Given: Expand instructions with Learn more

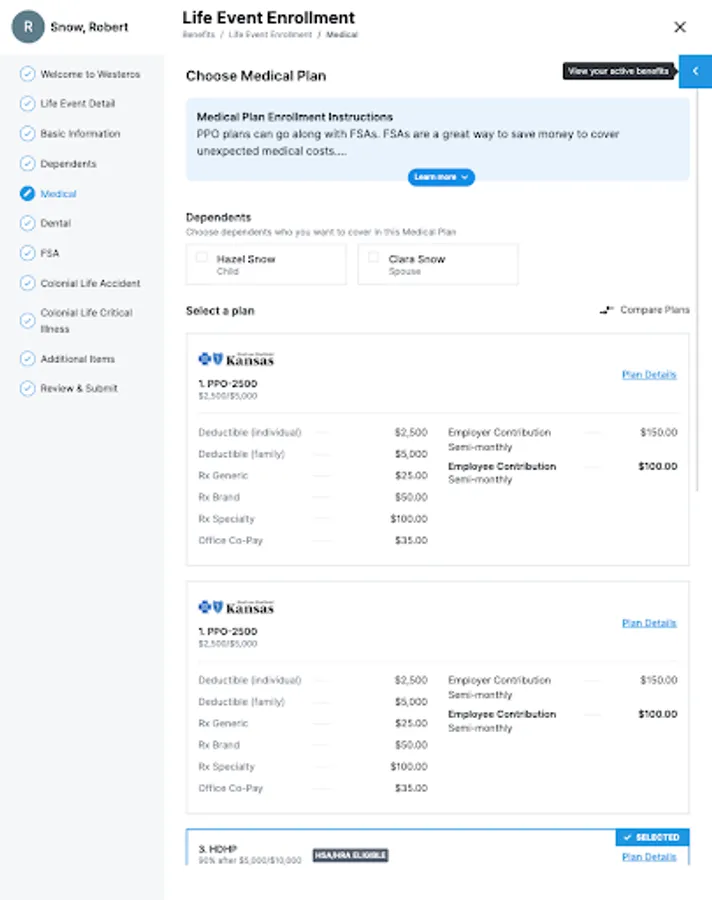Looking at the screenshot, I should pos(441,177).
